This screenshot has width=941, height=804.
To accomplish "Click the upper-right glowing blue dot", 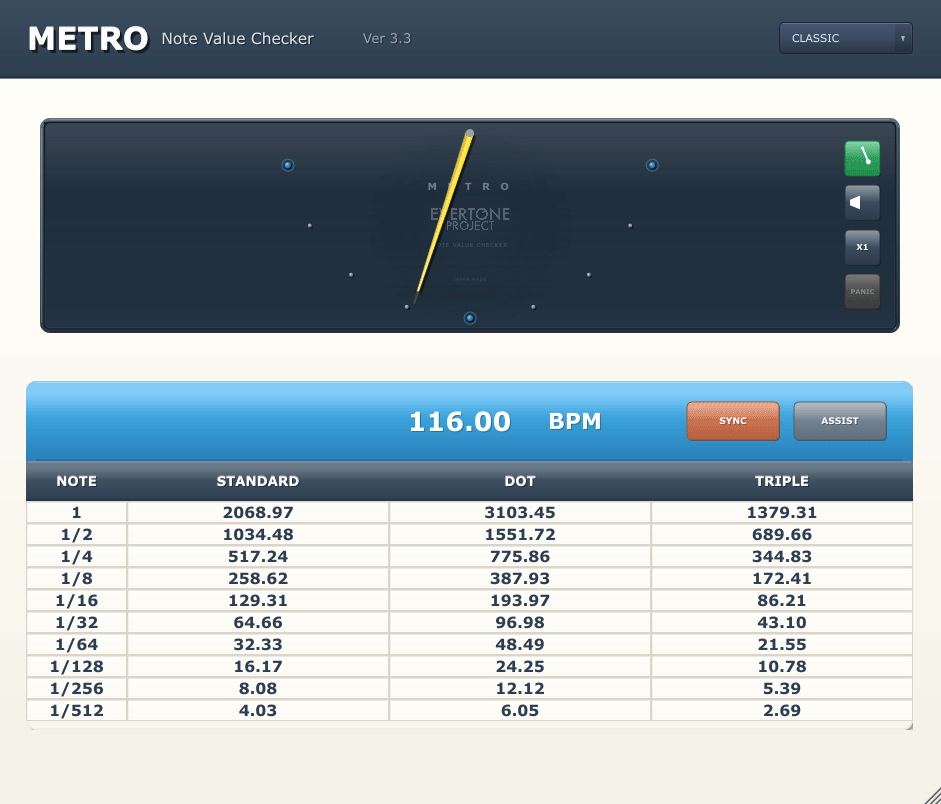I will 652,165.
